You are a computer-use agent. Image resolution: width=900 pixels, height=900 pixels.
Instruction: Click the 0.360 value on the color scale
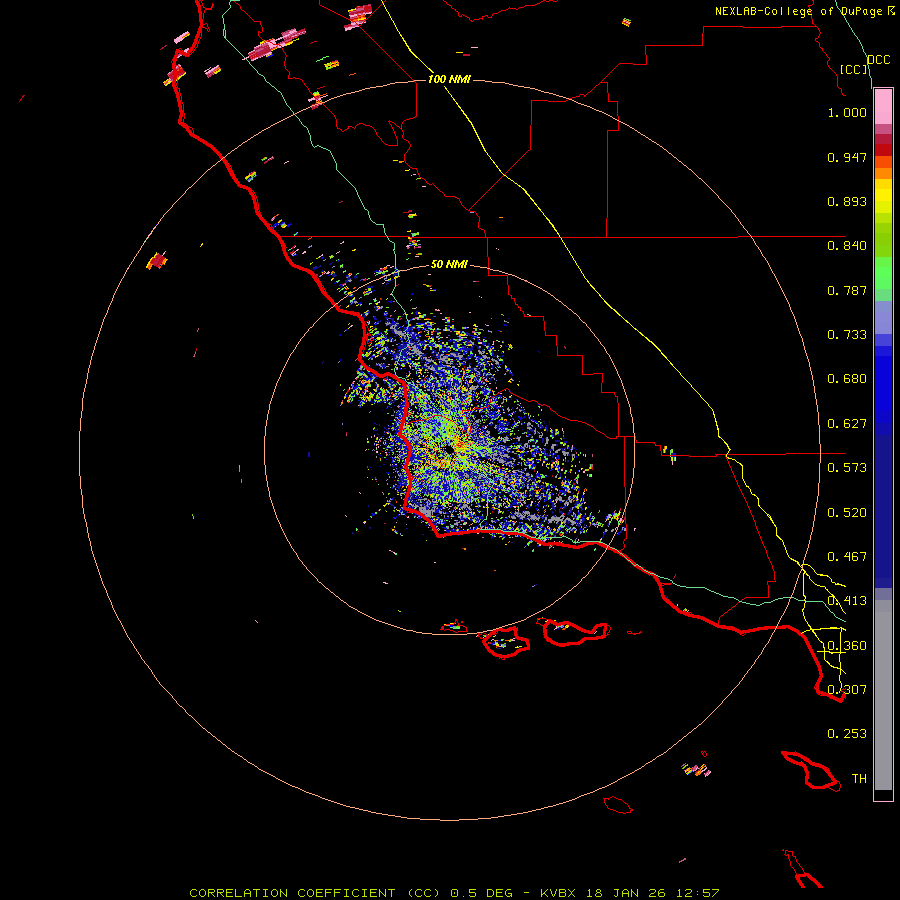click(847, 646)
